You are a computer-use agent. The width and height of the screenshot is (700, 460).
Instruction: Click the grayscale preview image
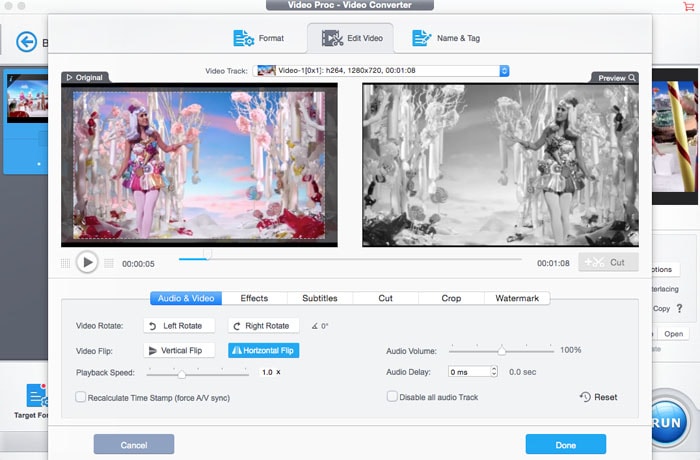(x=500, y=165)
